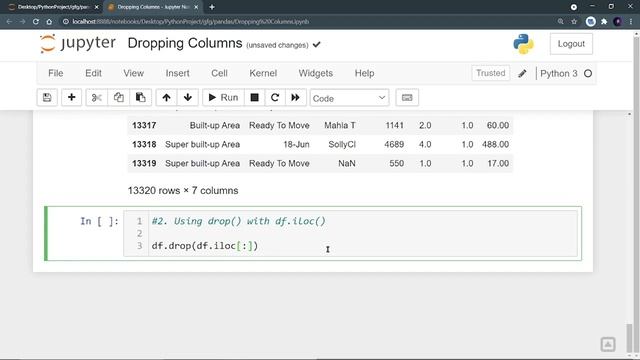
Task: Open the browser zoom magnifier icon
Action: point(561,22)
